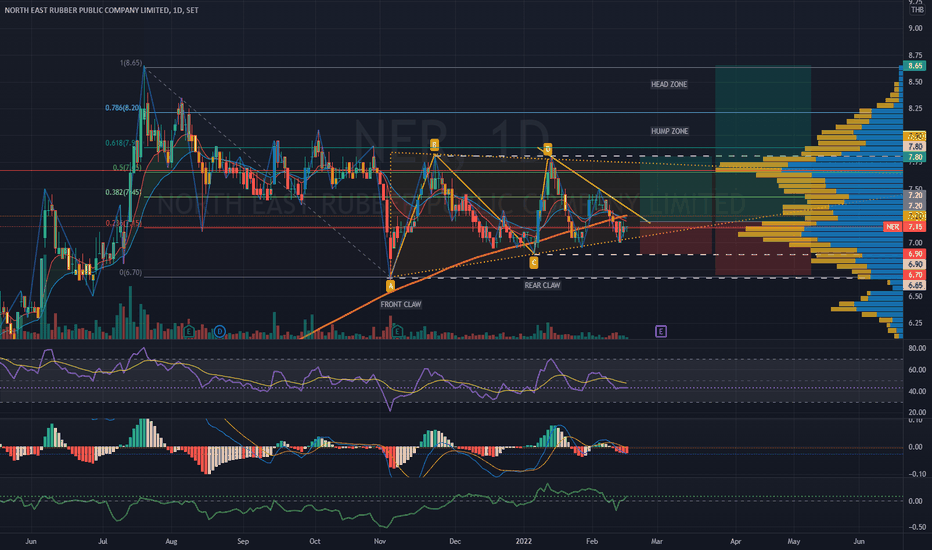Click the Fibonacci 0(6.70) level label
Screen dimensions: 932x550
[131, 272]
